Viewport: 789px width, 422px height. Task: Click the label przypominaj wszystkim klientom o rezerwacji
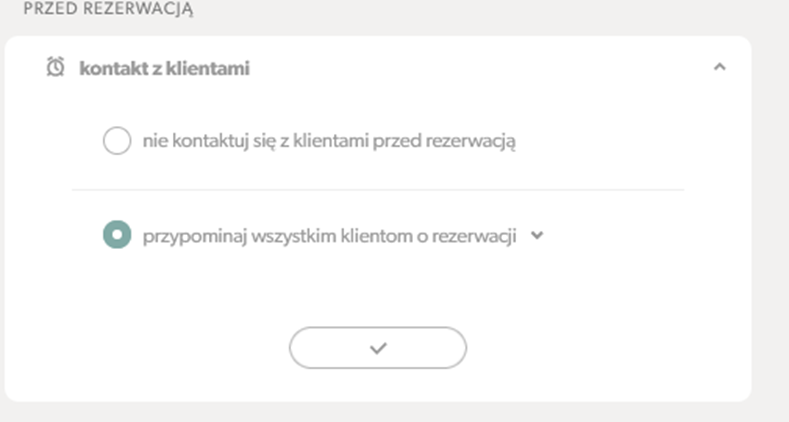[330, 235]
